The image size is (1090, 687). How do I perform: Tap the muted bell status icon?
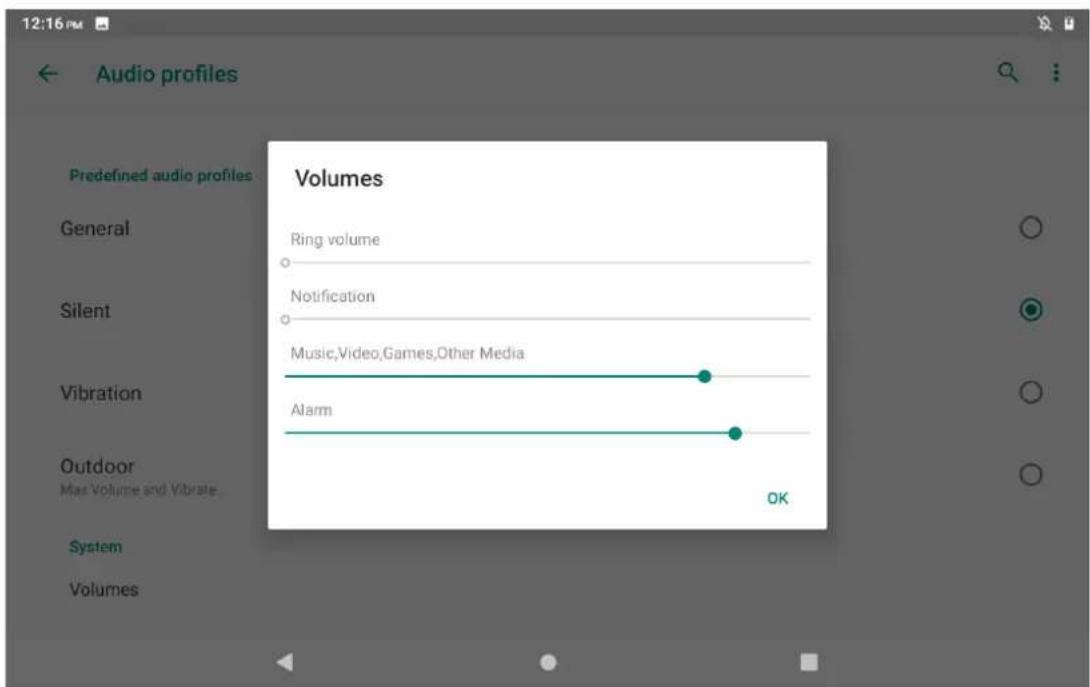1044,24
